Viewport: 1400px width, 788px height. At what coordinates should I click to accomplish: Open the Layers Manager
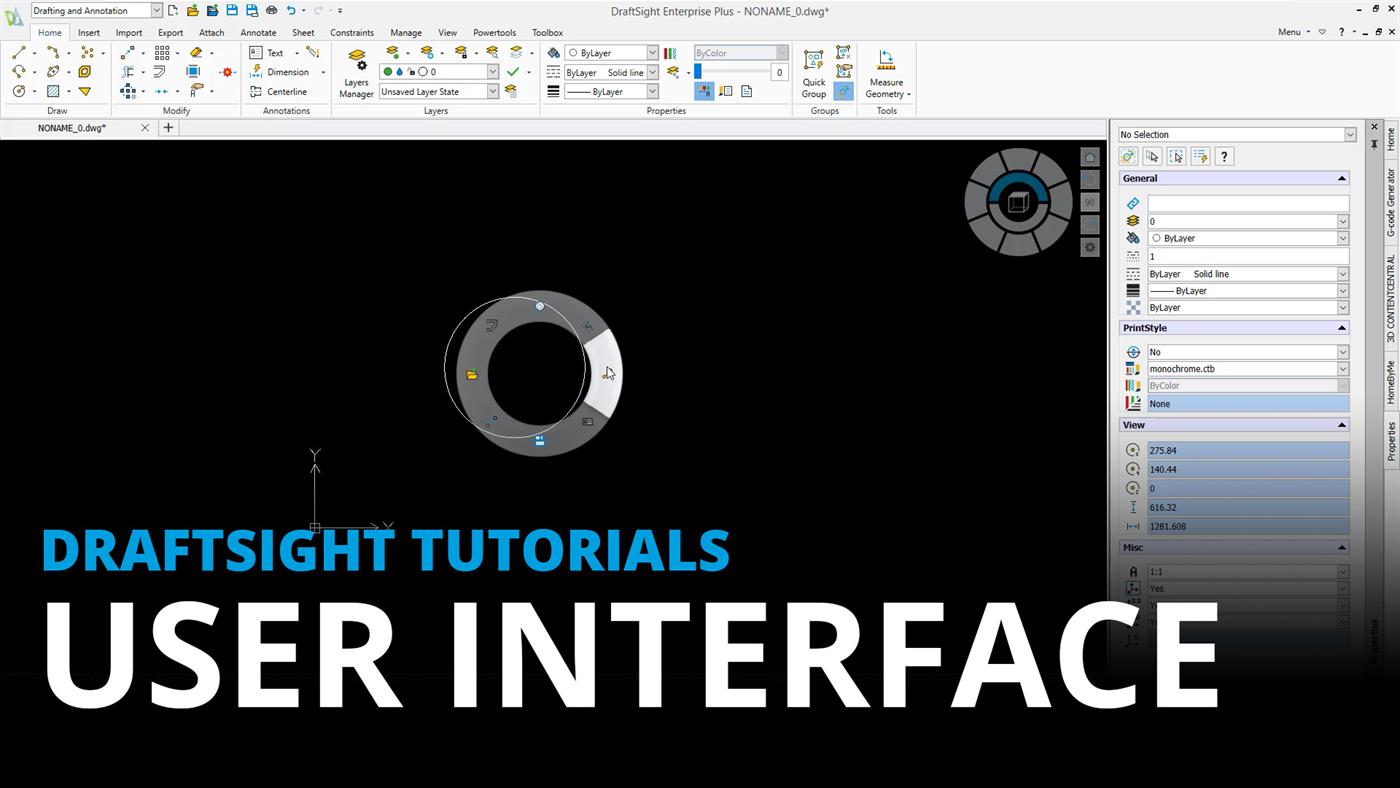(356, 71)
